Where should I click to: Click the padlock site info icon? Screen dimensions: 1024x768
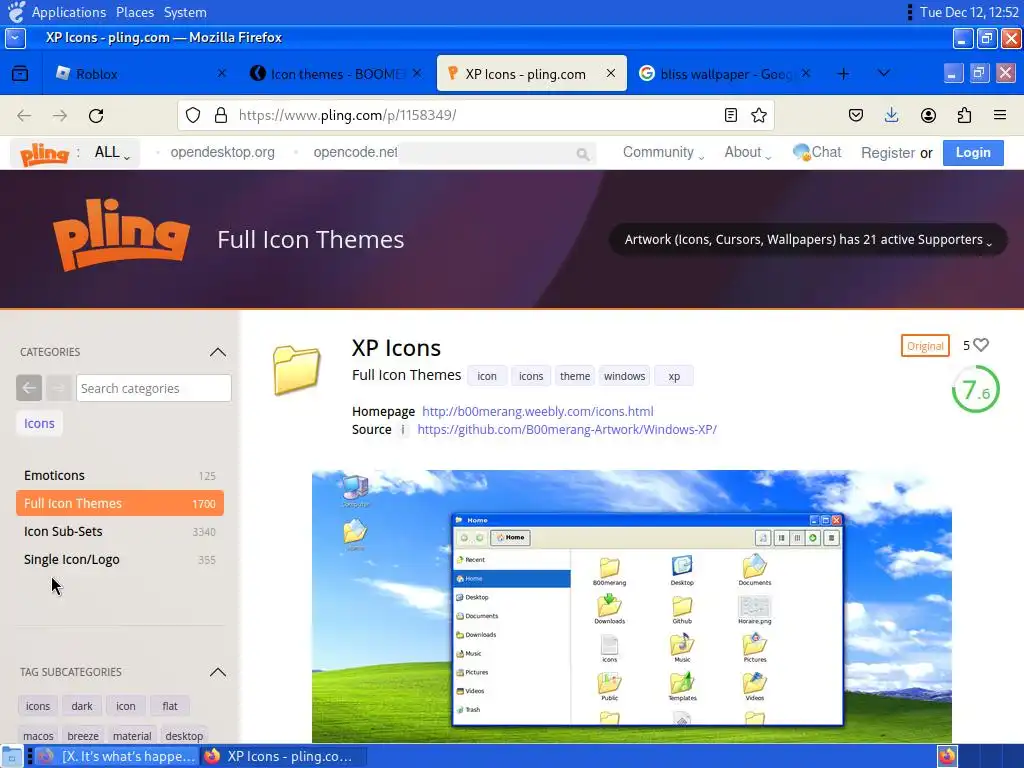click(x=221, y=116)
